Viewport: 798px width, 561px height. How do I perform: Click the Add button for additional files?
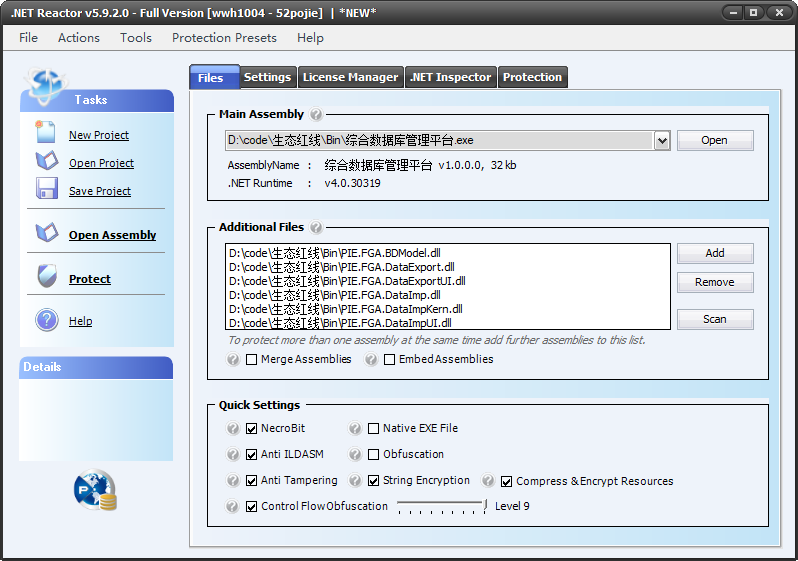pos(715,253)
